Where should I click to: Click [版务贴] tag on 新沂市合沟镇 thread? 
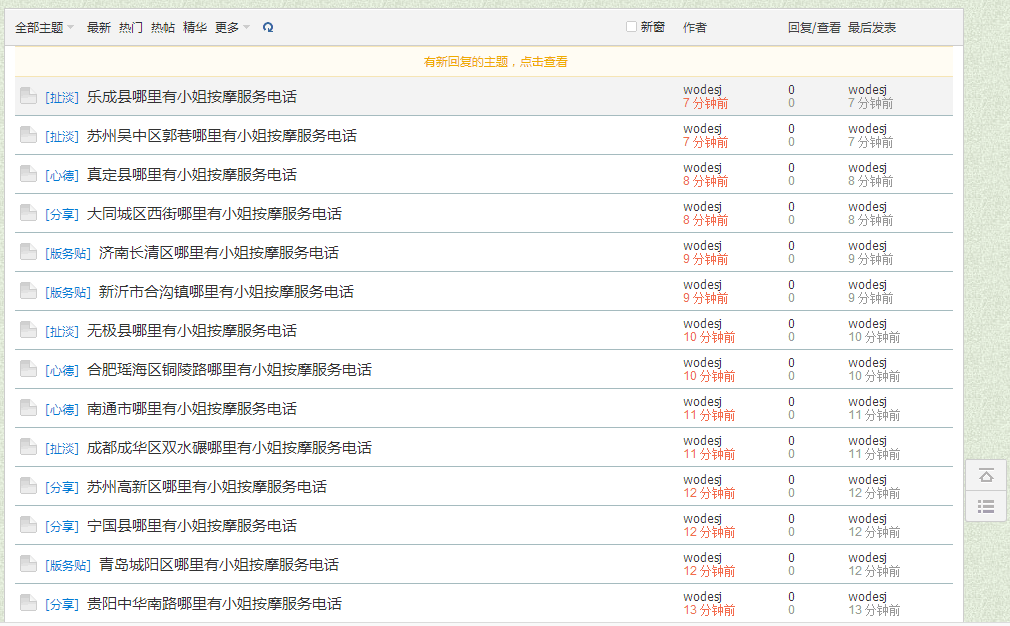click(68, 292)
